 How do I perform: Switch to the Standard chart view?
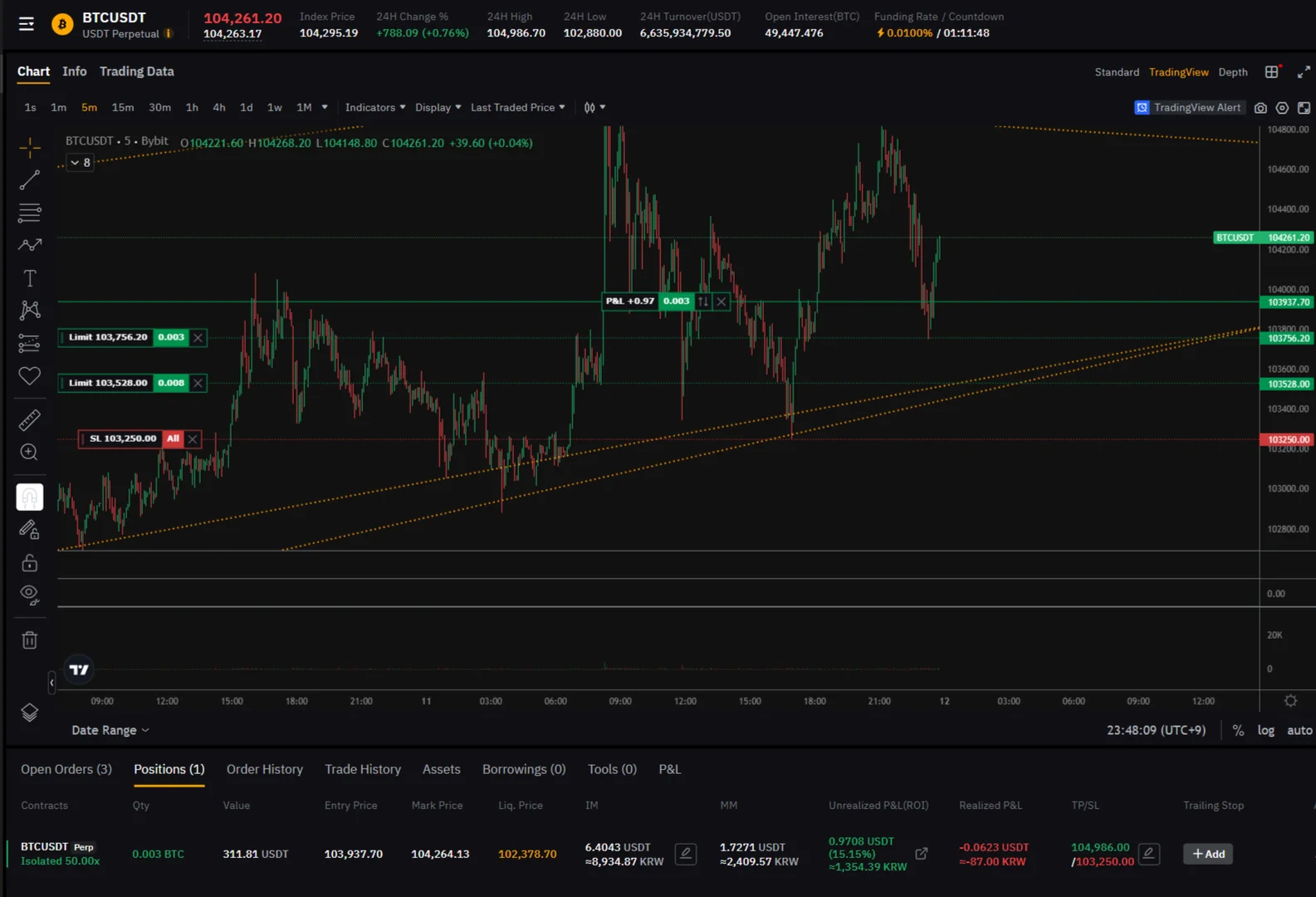pyautogui.click(x=1117, y=72)
